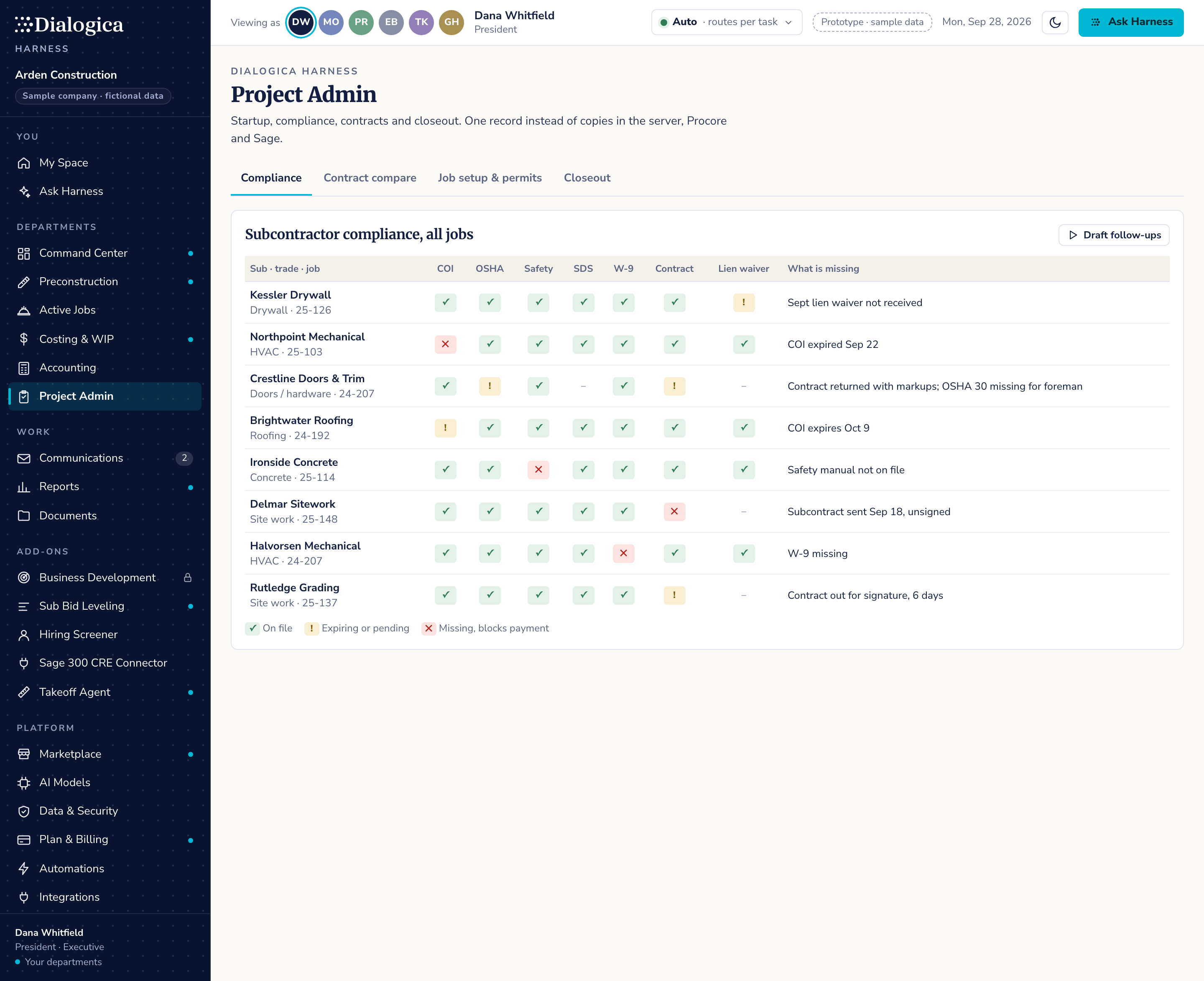The height and width of the screenshot is (981, 1204).
Task: Open the Closeout tab
Action: tap(587, 178)
